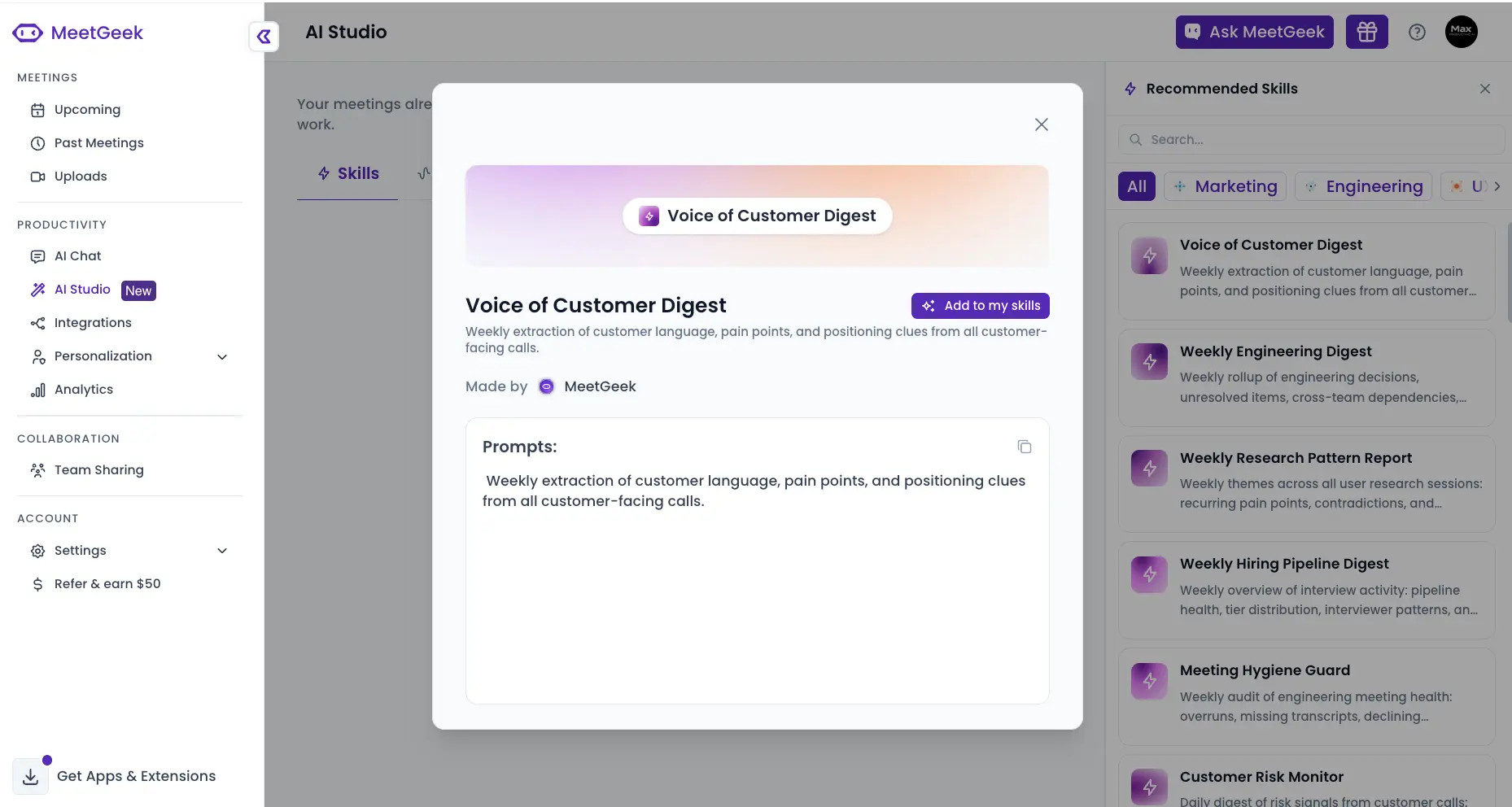Open the Voice of Customer Digest card
The height and width of the screenshot is (807, 1512).
point(1306,271)
